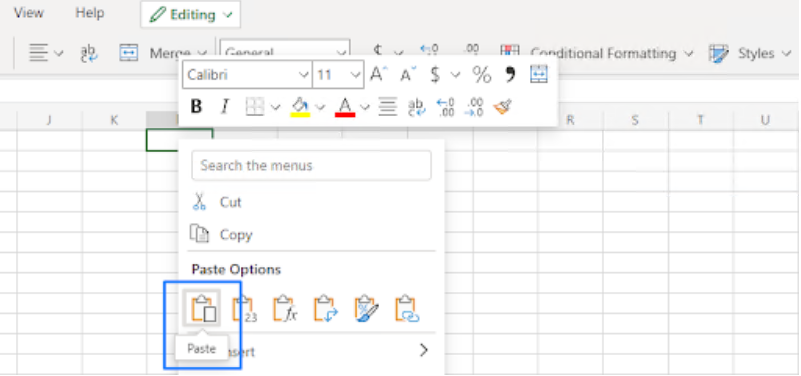Click the borders icon in mini toolbar
The image size is (801, 376).
255,106
